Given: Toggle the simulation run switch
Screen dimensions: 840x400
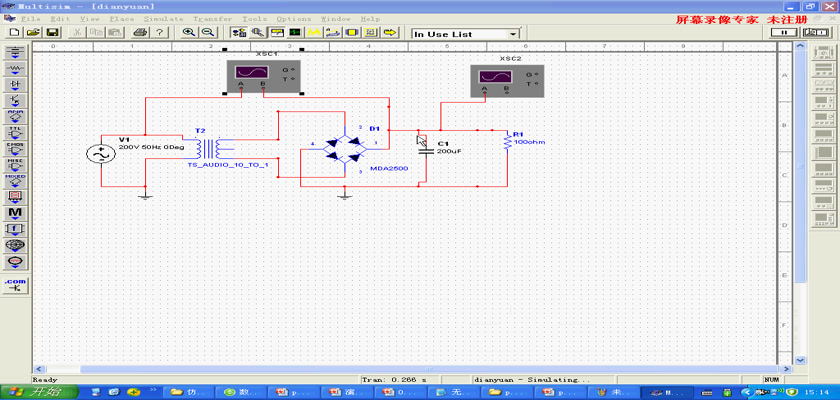Looking at the screenshot, I should 815,32.
